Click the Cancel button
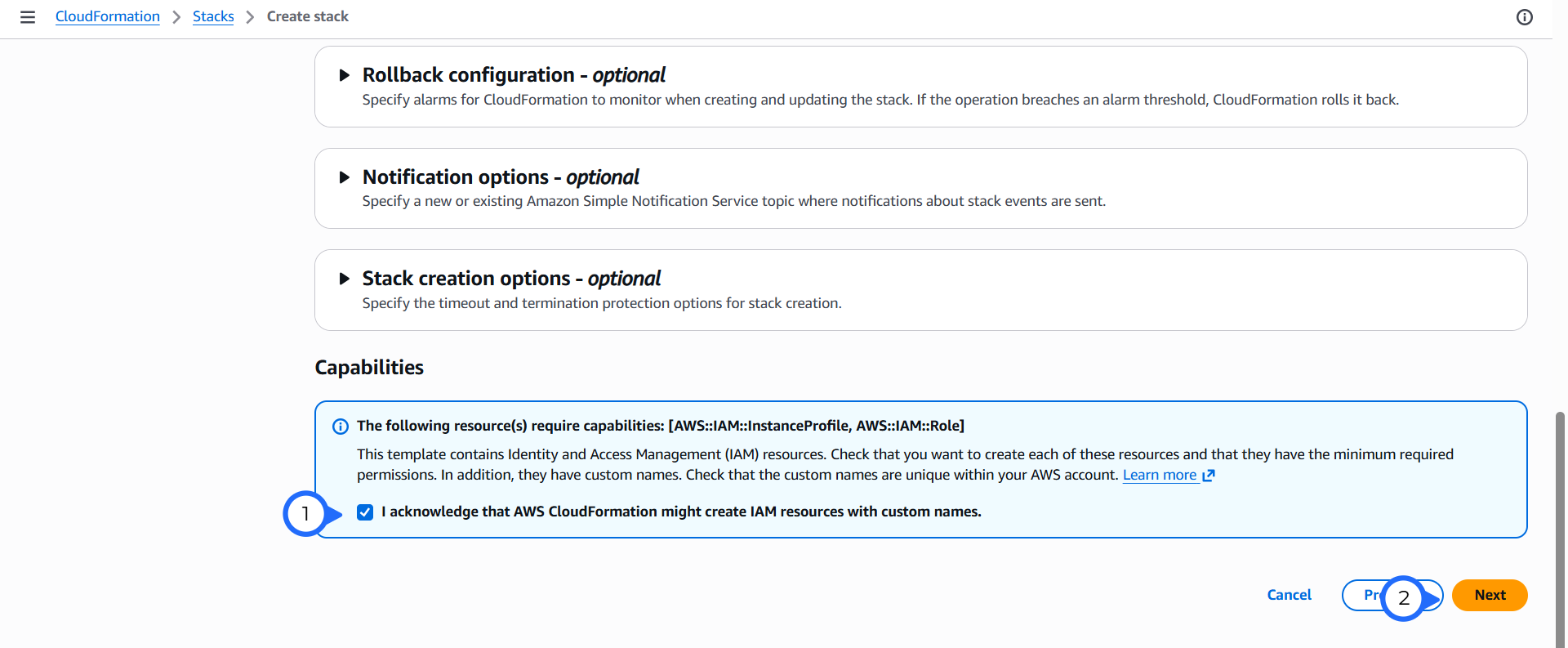 [x=1289, y=595]
